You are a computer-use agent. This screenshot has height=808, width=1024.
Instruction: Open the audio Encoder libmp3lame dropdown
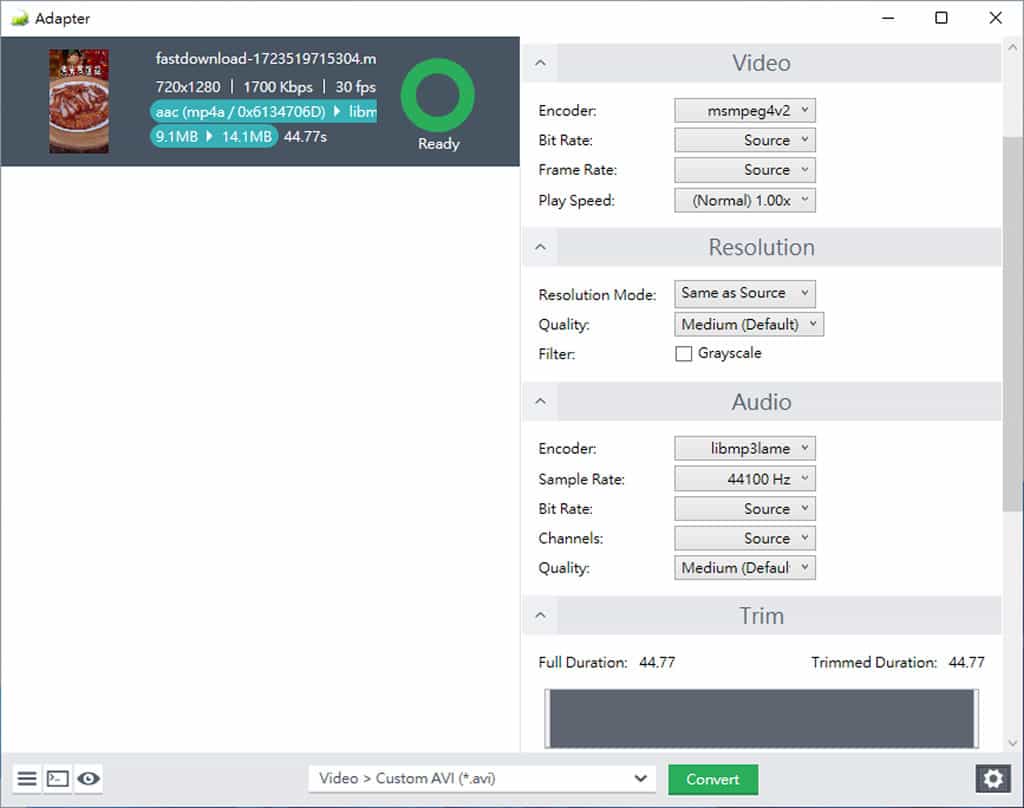(x=744, y=448)
